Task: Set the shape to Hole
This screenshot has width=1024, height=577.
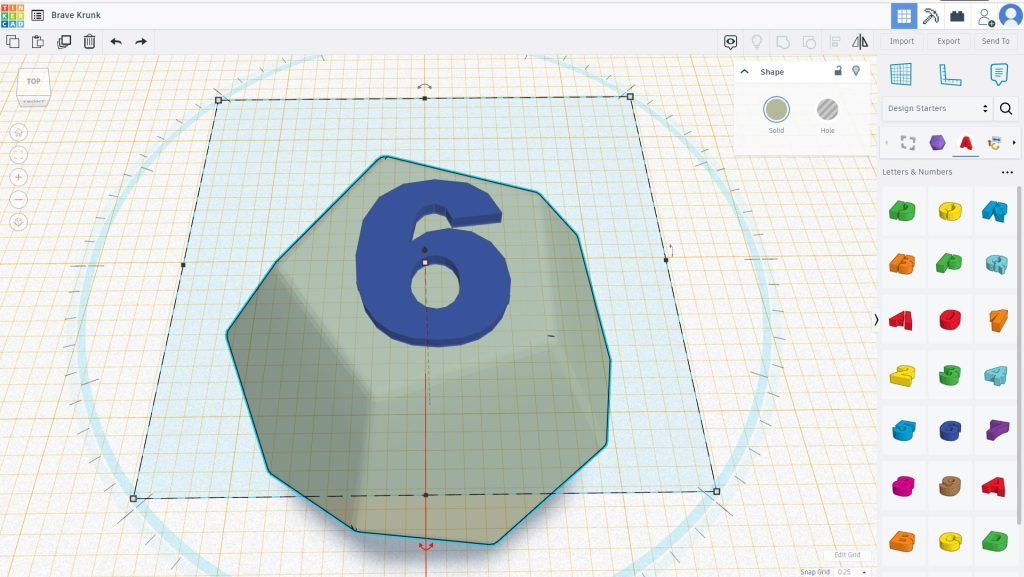Action: [827, 110]
